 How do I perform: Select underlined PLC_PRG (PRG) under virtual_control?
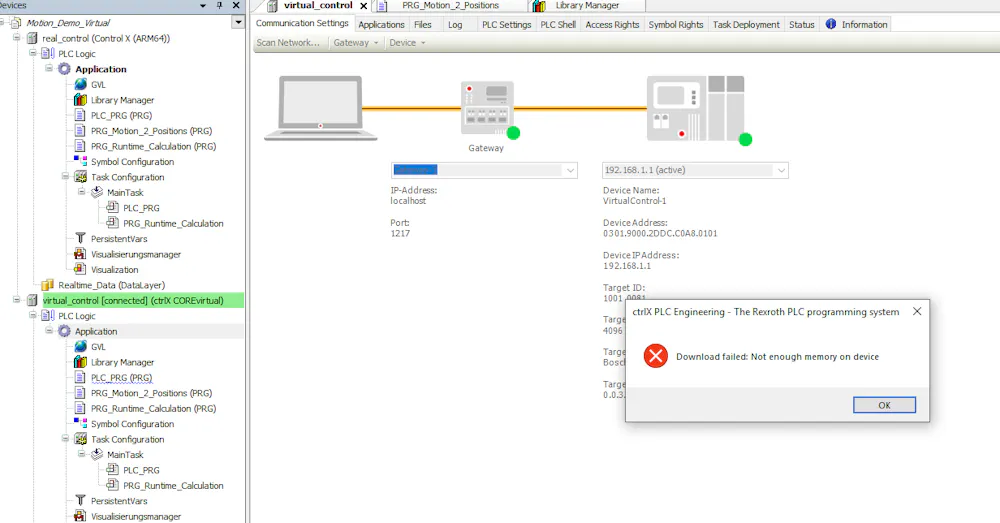(x=121, y=378)
